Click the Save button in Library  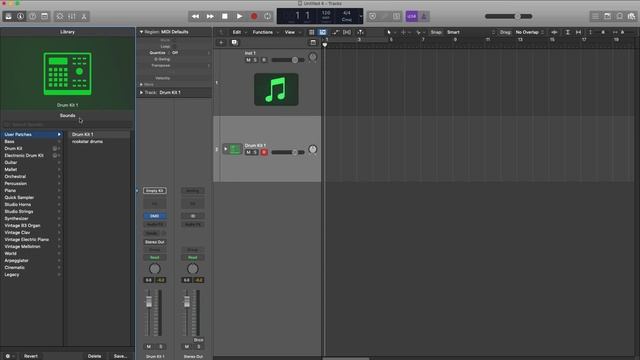(120, 356)
